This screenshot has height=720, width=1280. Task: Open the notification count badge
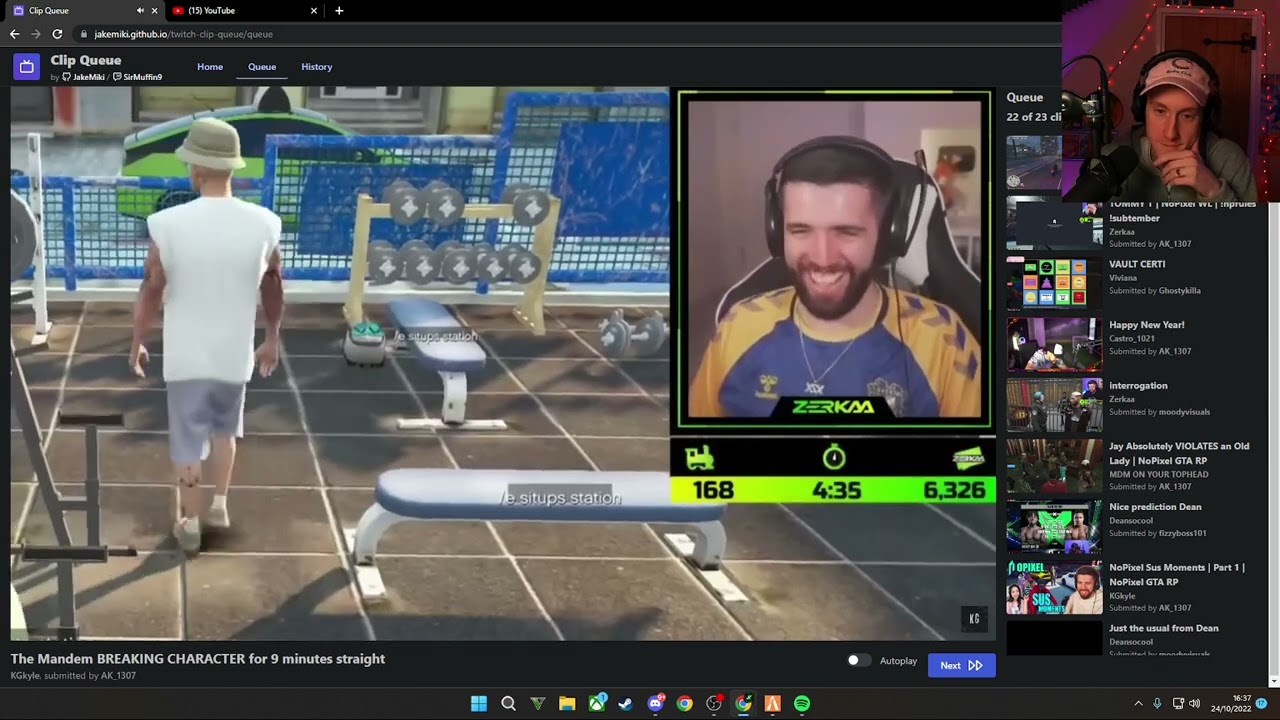click(1262, 703)
